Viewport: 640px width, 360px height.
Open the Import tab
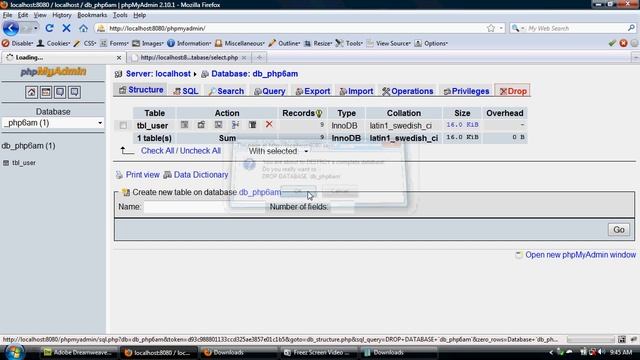[x=356, y=91]
